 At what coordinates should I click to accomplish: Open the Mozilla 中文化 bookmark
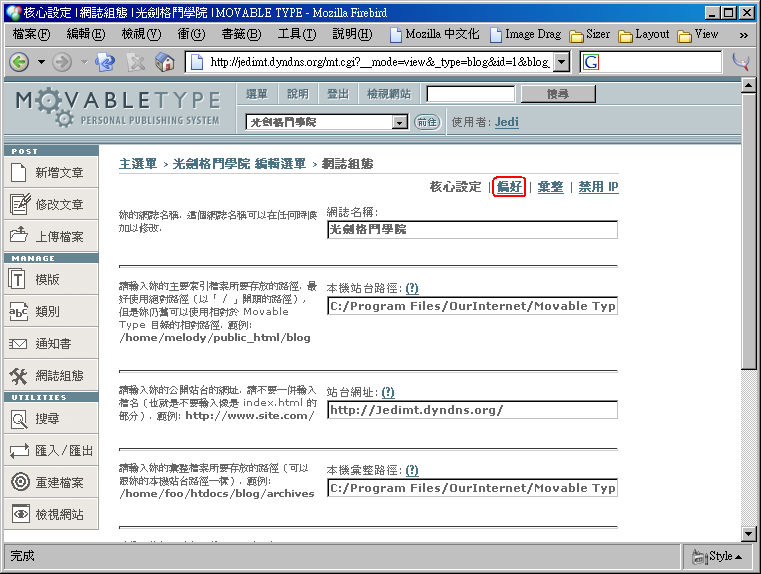coord(435,34)
